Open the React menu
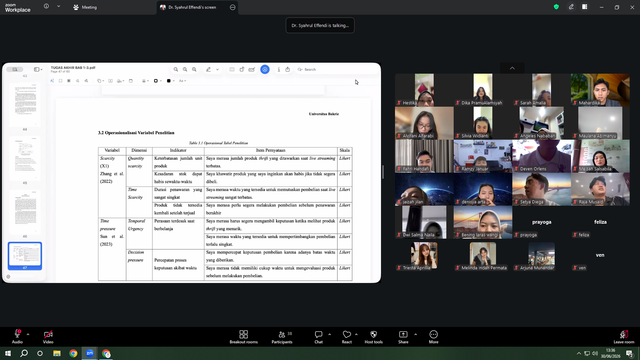Image resolution: width=640 pixels, height=360 pixels. pyautogui.click(x=347, y=337)
